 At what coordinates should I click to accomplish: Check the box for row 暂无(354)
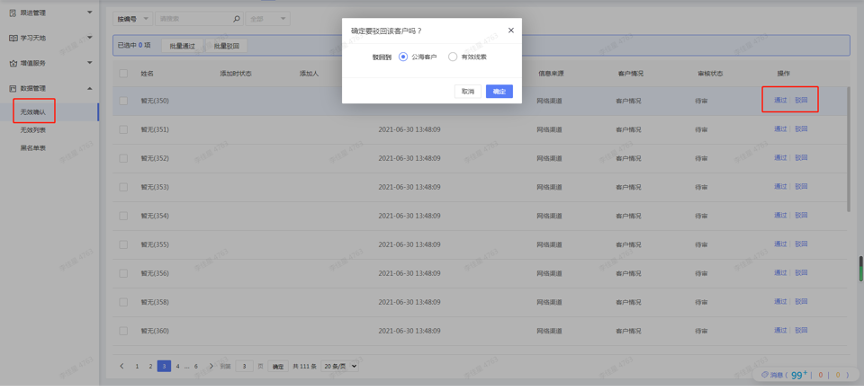[x=123, y=216]
